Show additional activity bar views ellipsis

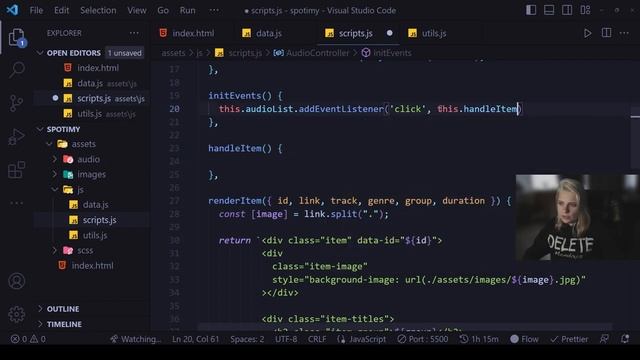tap(17, 203)
